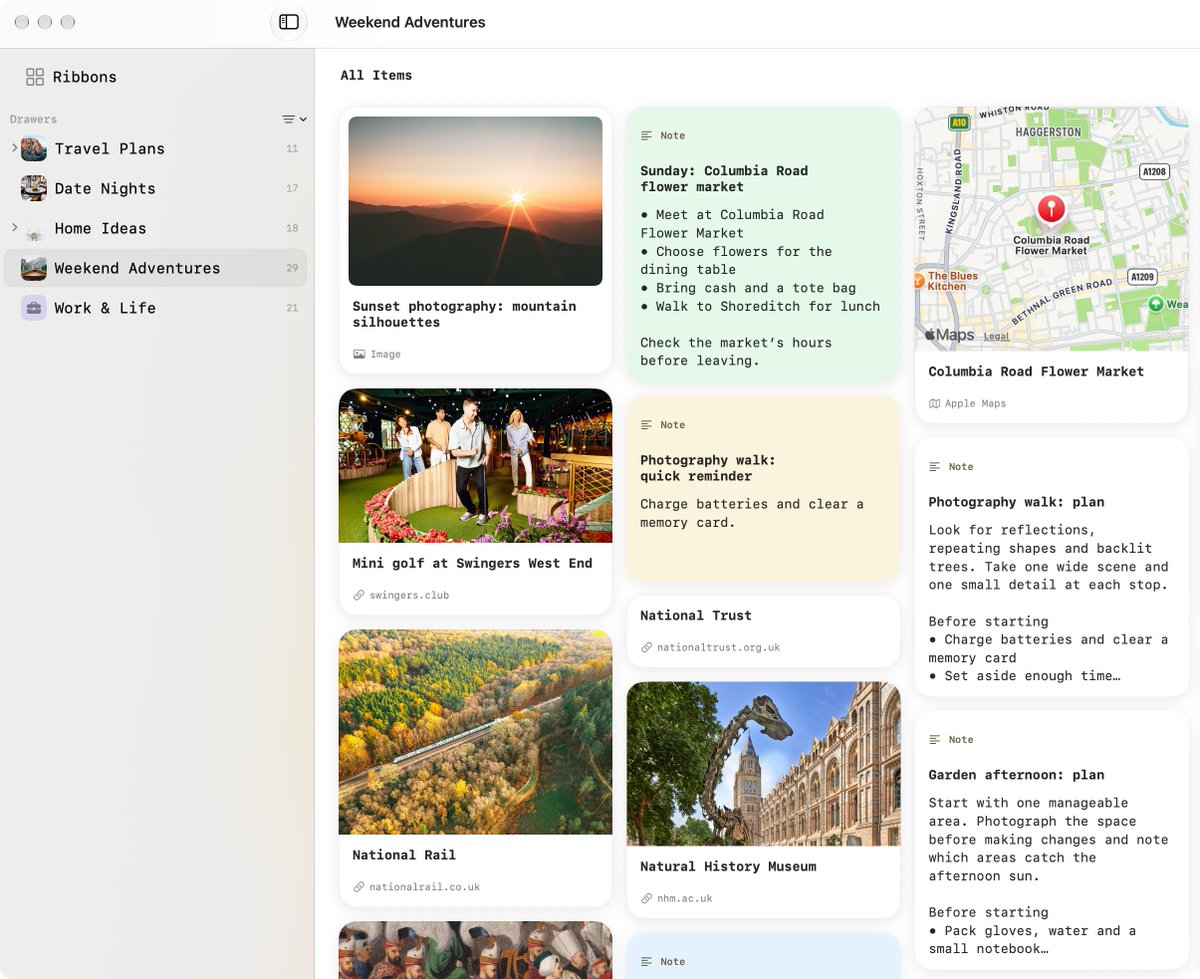Click the Date Nights drawer thumbnail icon
The image size is (1200, 979).
pos(34,188)
